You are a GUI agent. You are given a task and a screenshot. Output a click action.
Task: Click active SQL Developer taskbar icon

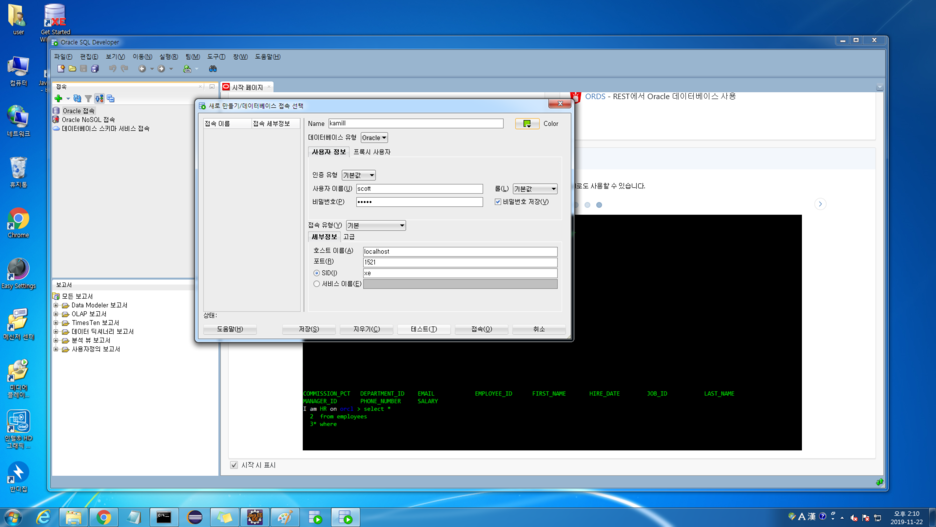click(x=346, y=517)
